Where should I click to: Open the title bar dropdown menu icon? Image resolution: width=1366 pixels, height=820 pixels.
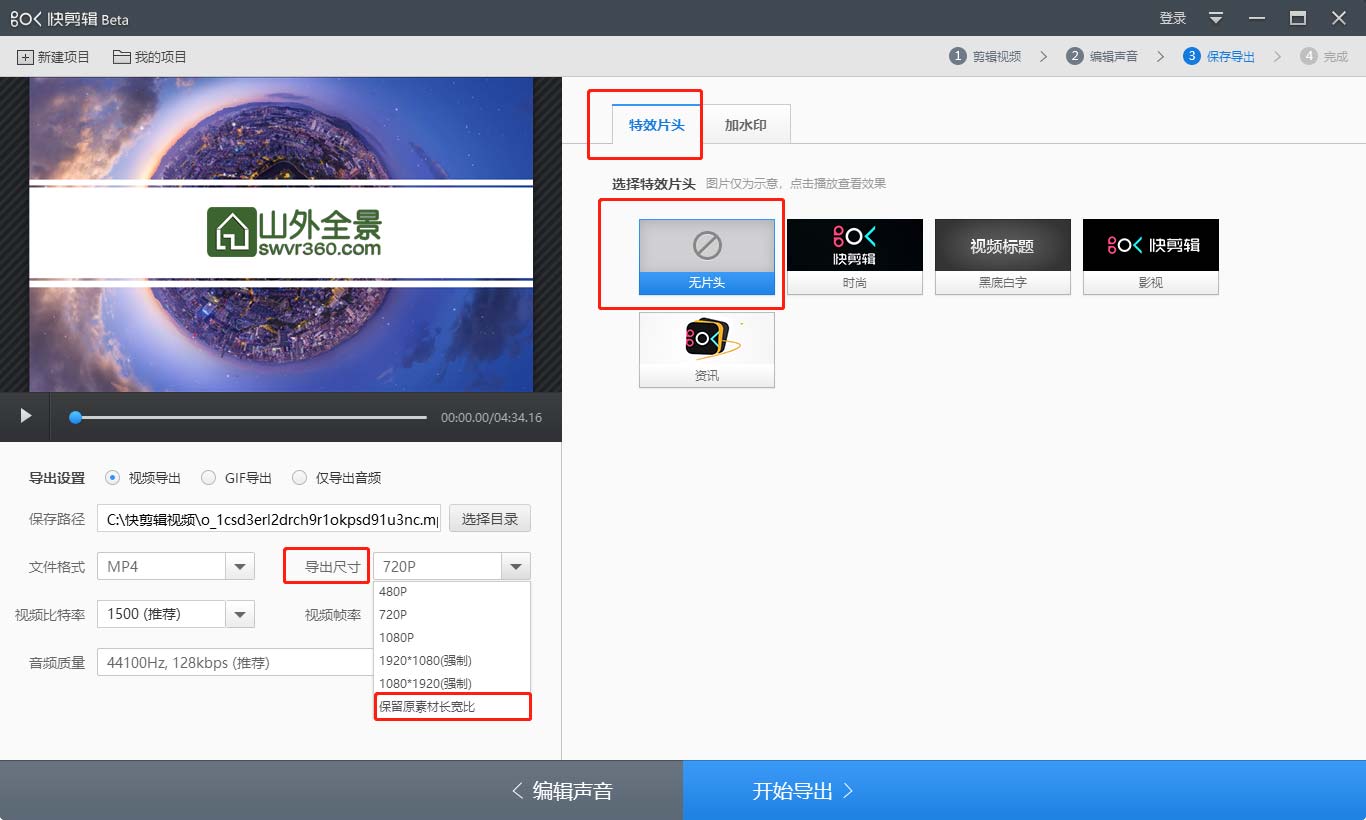(1216, 18)
